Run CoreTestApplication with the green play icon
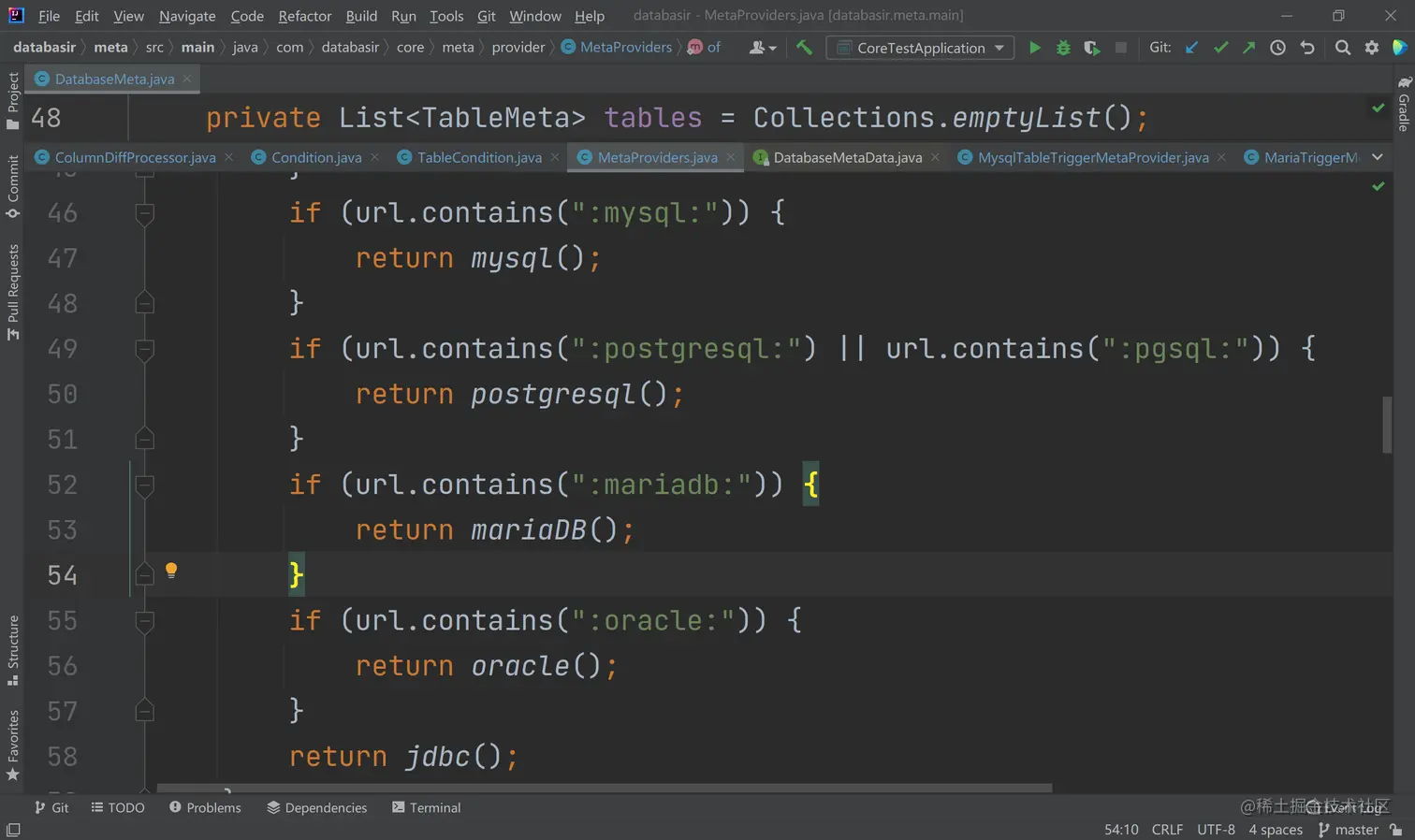 (x=1034, y=48)
